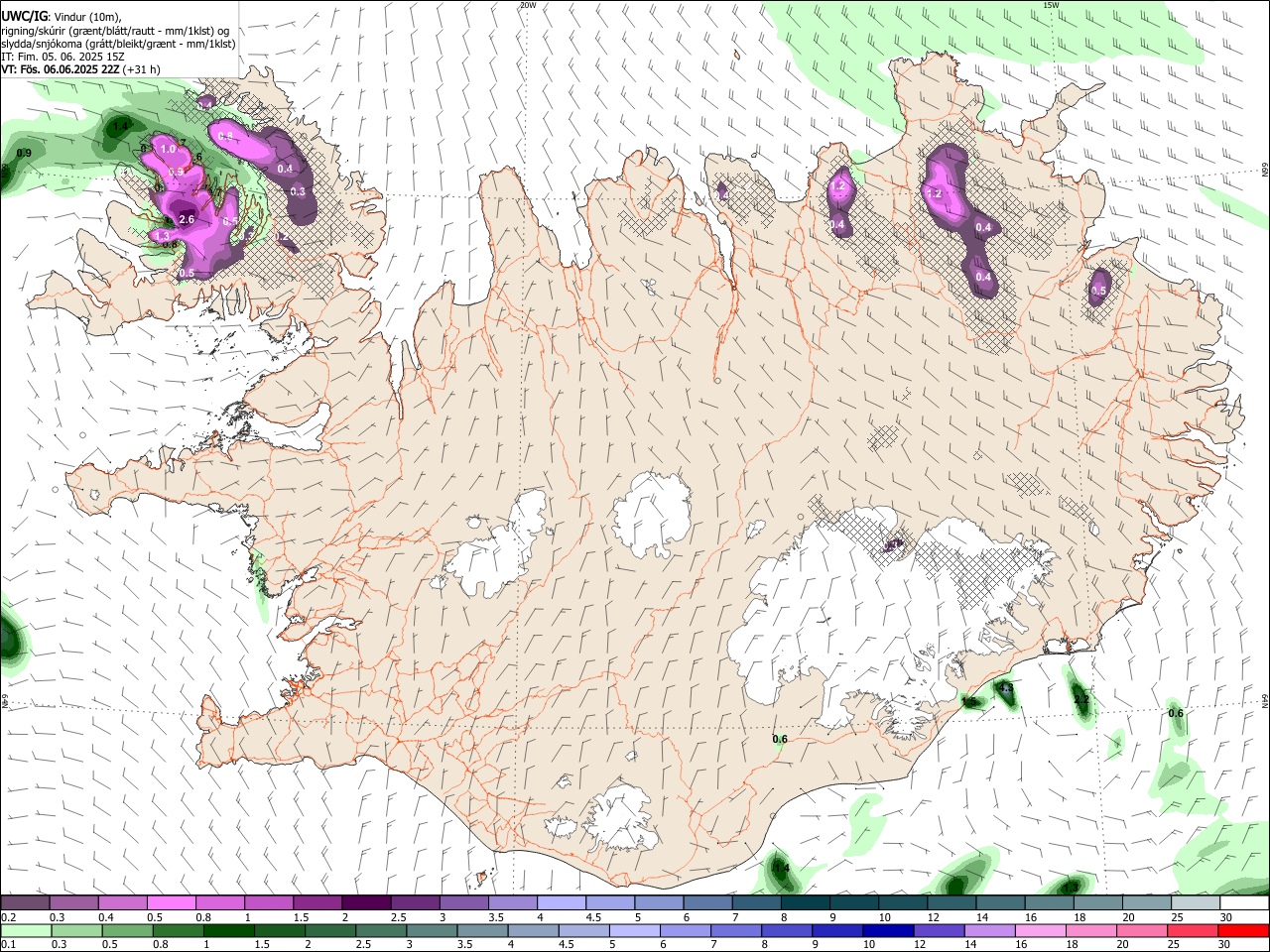Click the 'slydda/snjókoma' legend description line
This screenshot has width=1270, height=952.
pyautogui.click(x=118, y=44)
